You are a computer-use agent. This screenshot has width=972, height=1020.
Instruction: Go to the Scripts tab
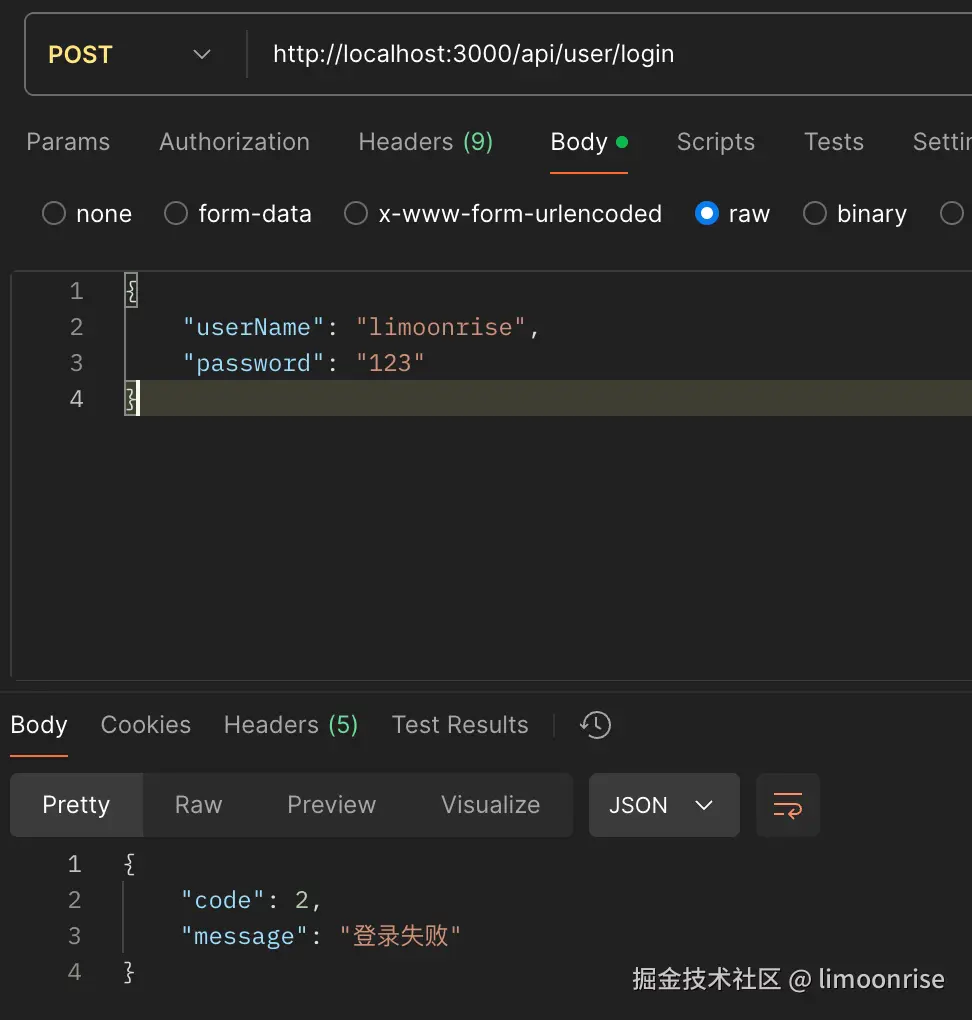pyautogui.click(x=715, y=142)
